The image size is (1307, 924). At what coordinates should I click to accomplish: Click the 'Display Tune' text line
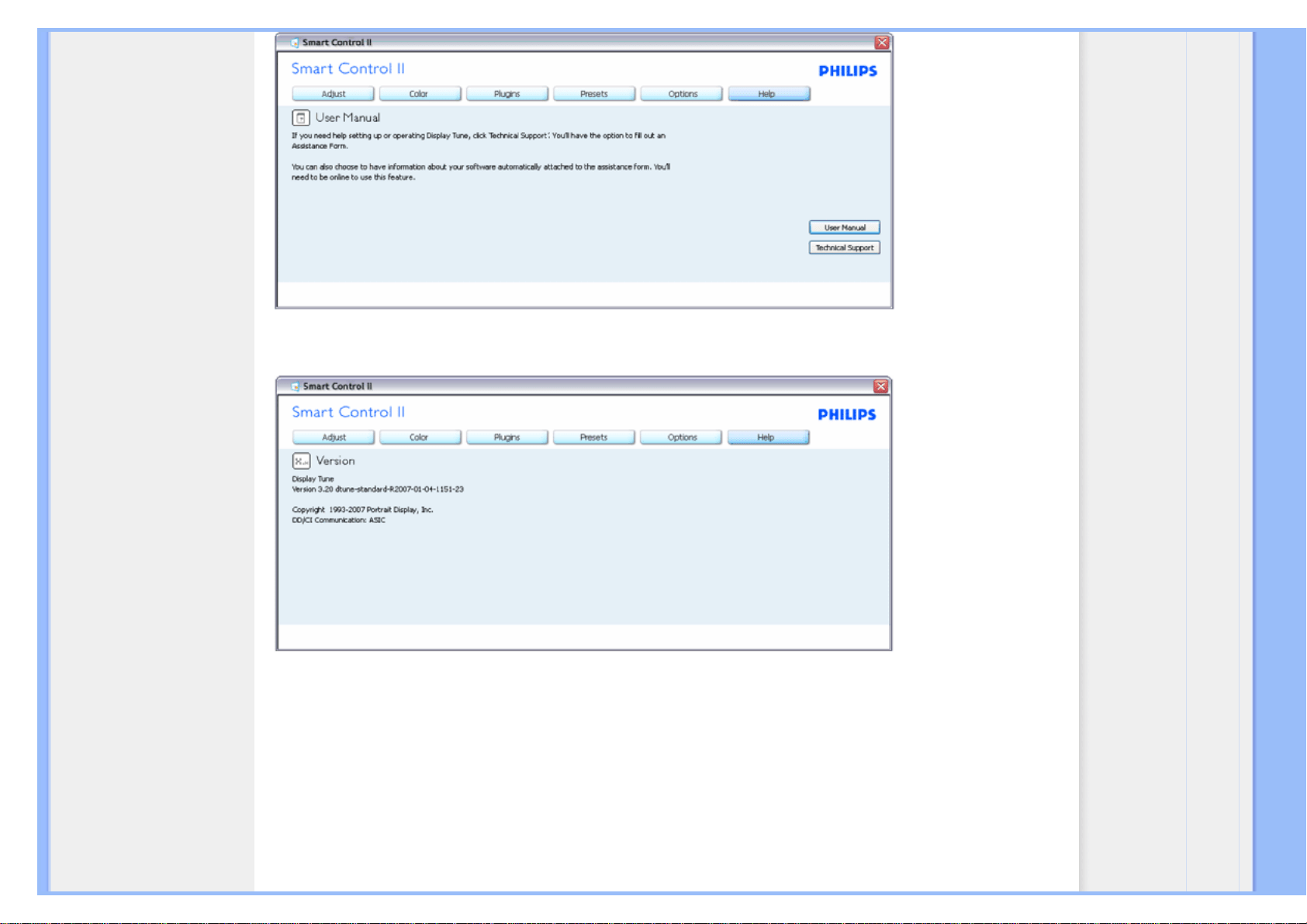pos(313,479)
